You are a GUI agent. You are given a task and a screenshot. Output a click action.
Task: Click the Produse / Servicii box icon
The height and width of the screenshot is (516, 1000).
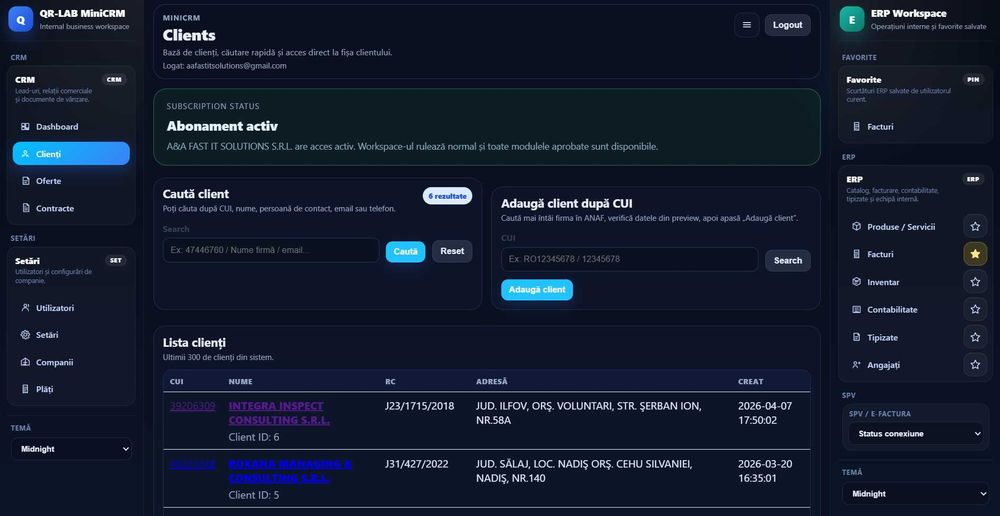(857, 226)
